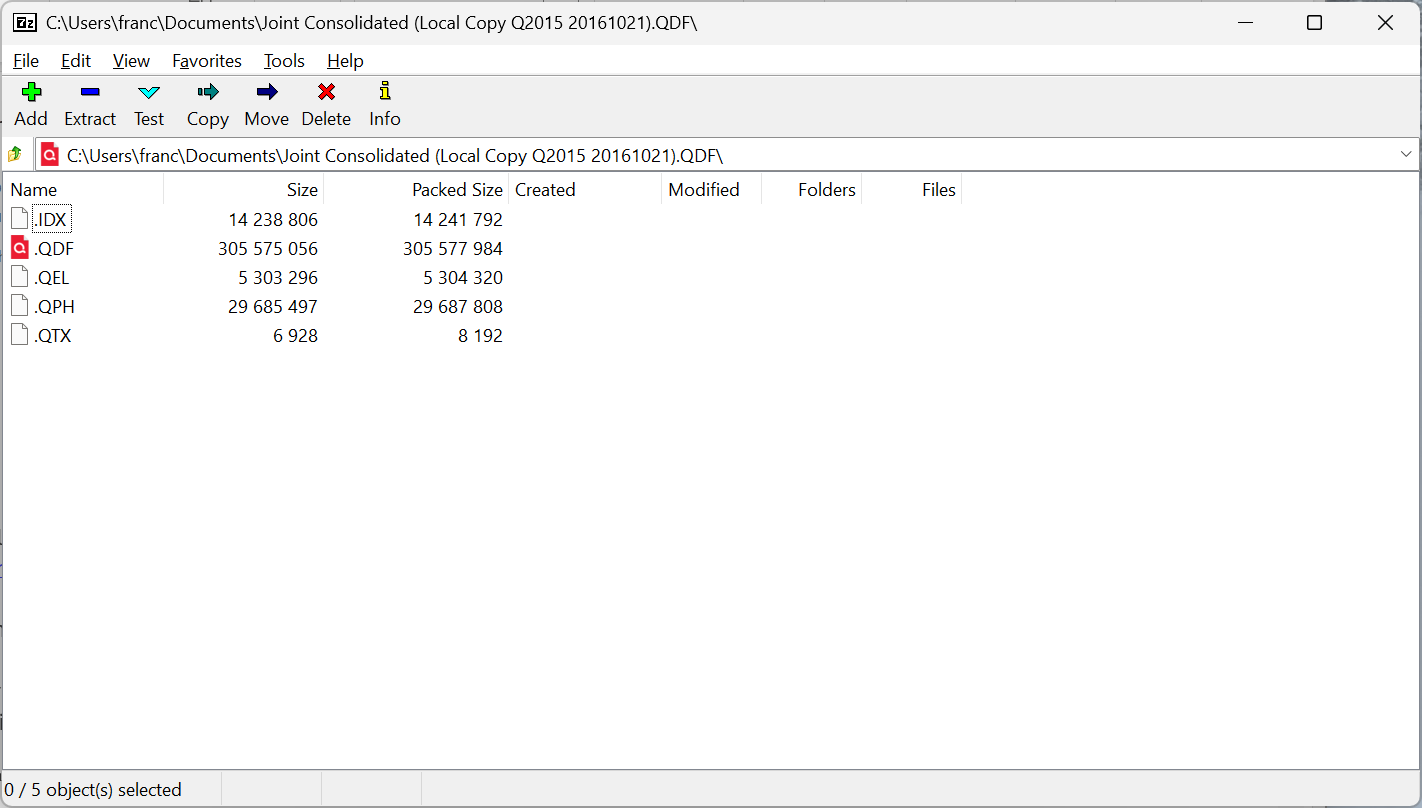Select the .QPH file icon
Image resolution: width=1422 pixels, height=808 pixels.
(x=20, y=306)
